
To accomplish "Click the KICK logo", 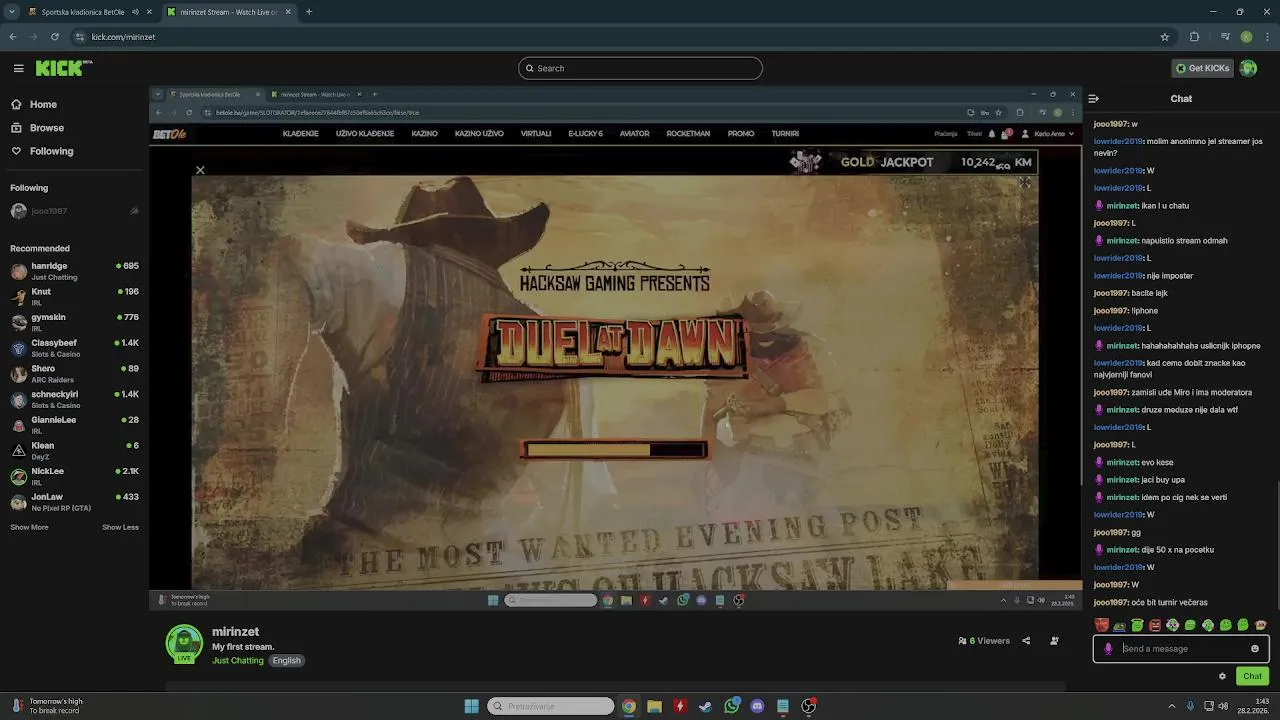I will tap(64, 68).
